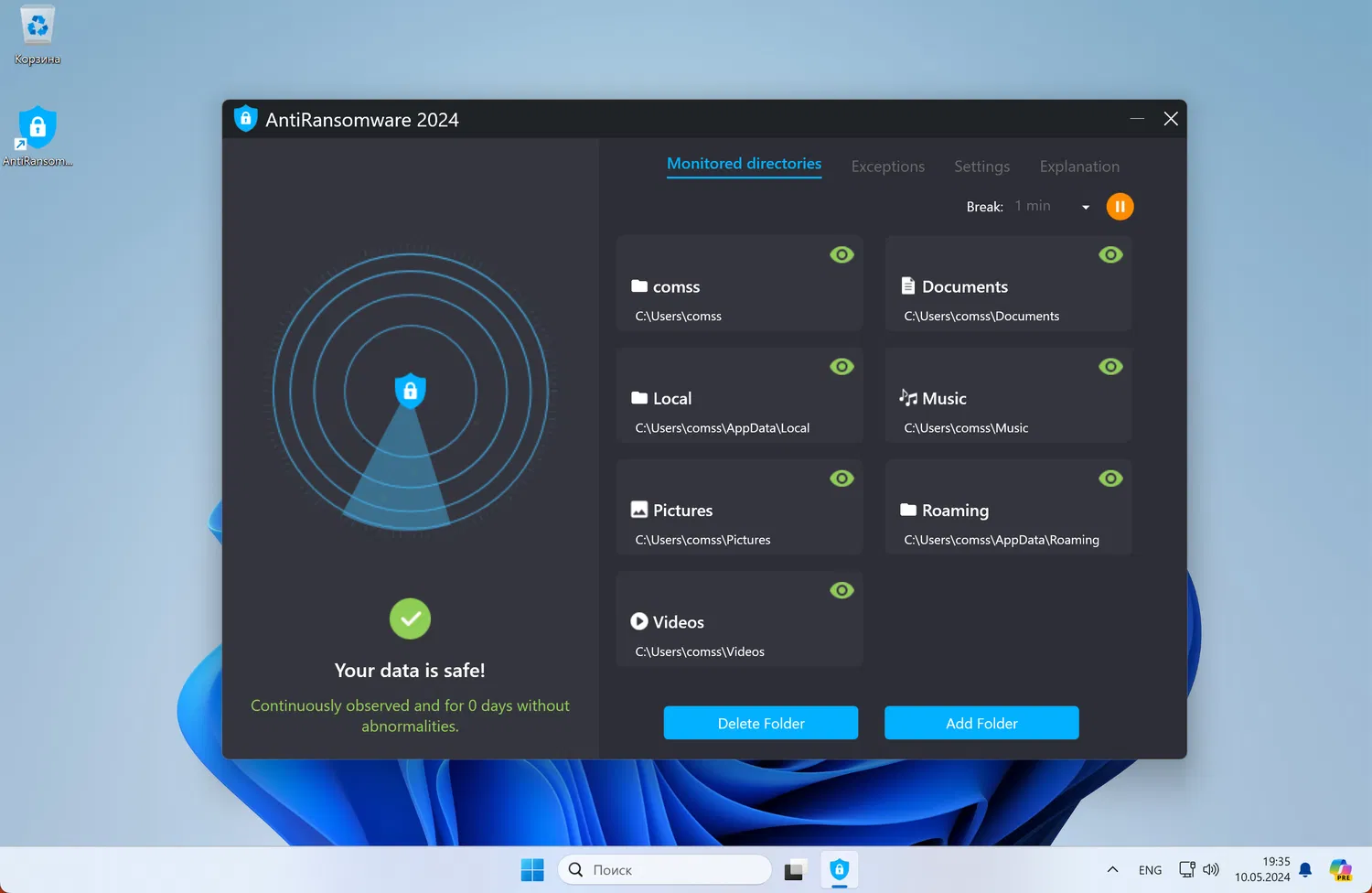Click the shield lock icon in radar

pos(410,391)
